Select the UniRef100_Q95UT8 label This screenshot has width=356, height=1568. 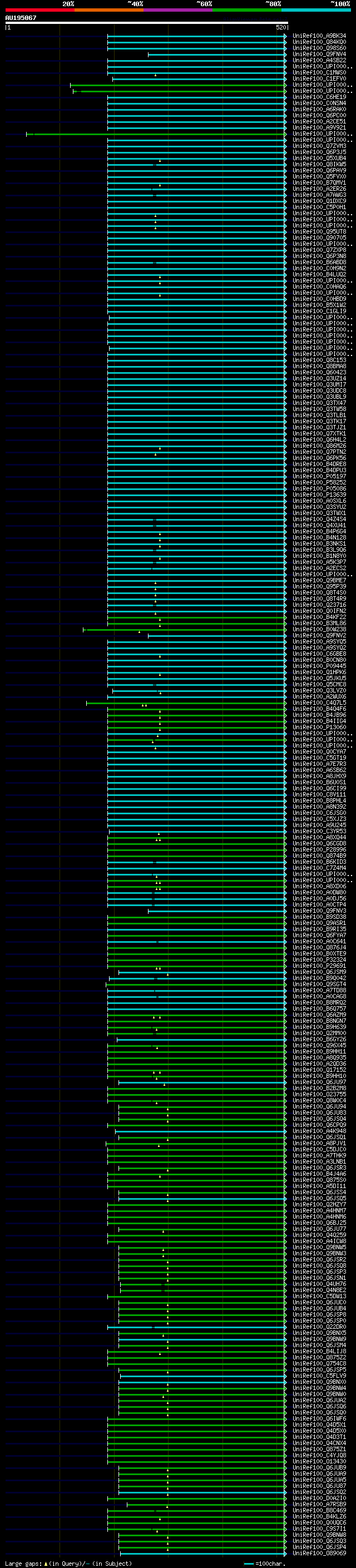(319, 231)
